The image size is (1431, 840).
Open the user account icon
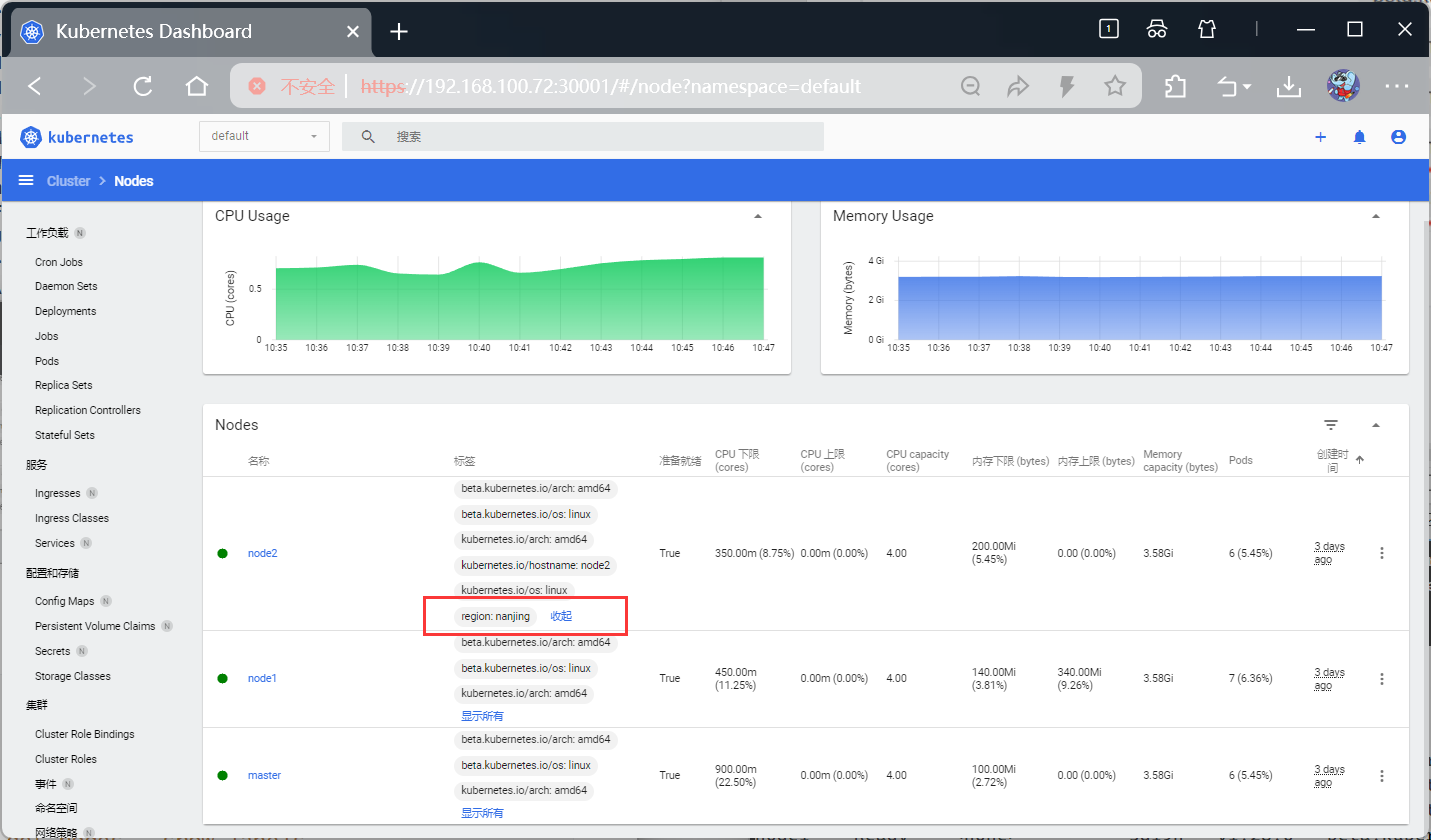pos(1398,137)
